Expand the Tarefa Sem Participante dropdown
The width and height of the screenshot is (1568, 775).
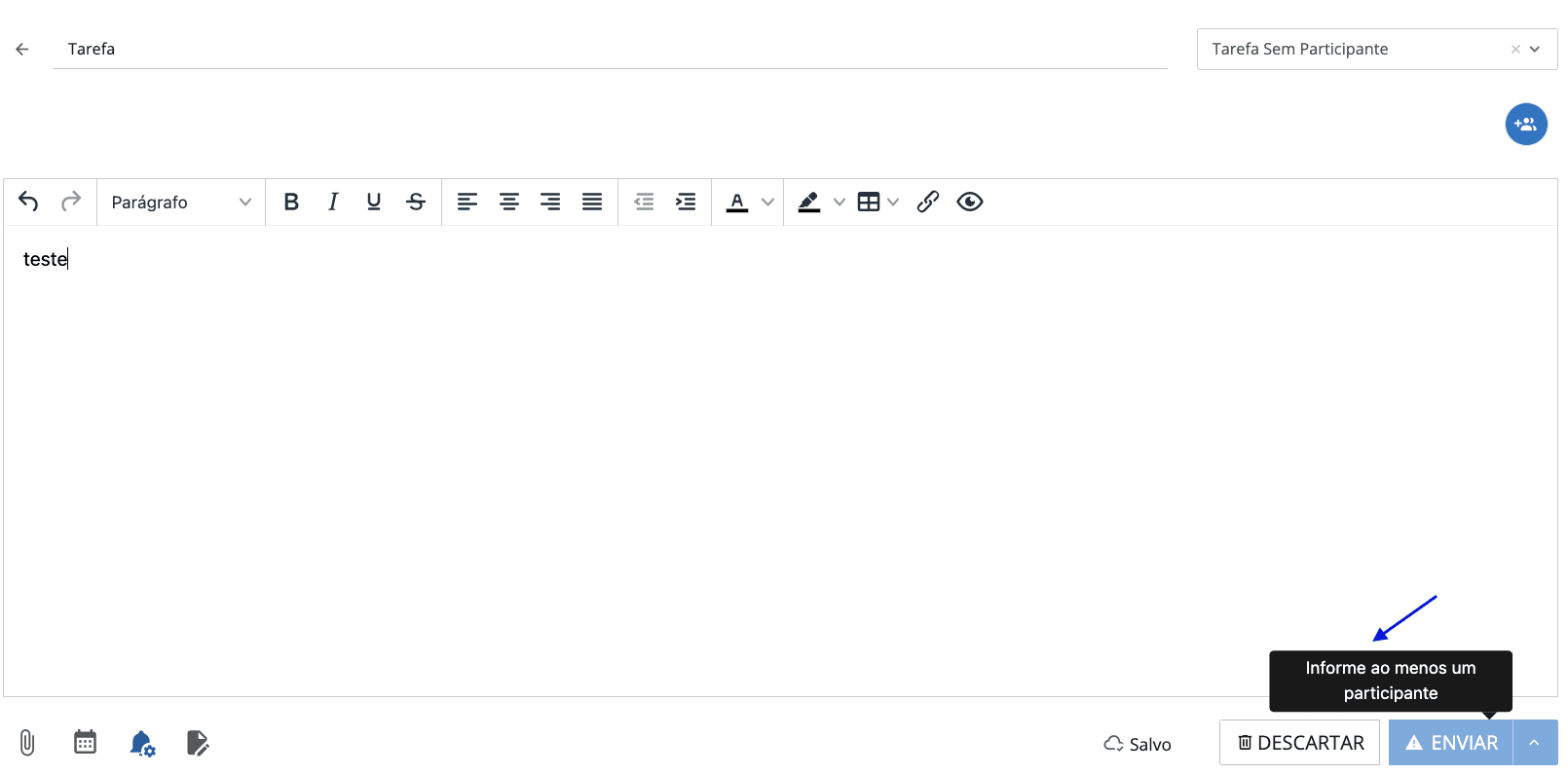tap(1535, 49)
